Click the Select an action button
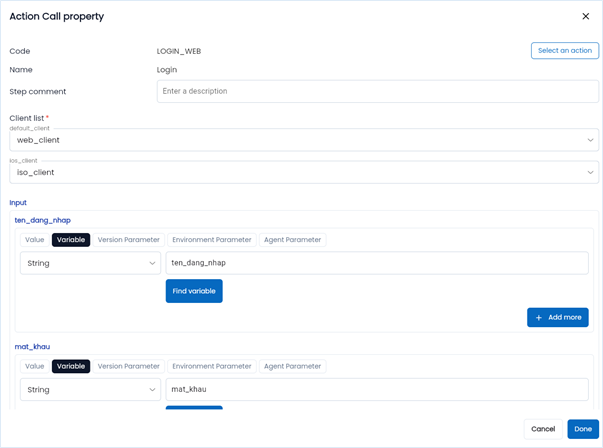The height and width of the screenshot is (448, 603). coord(564,51)
